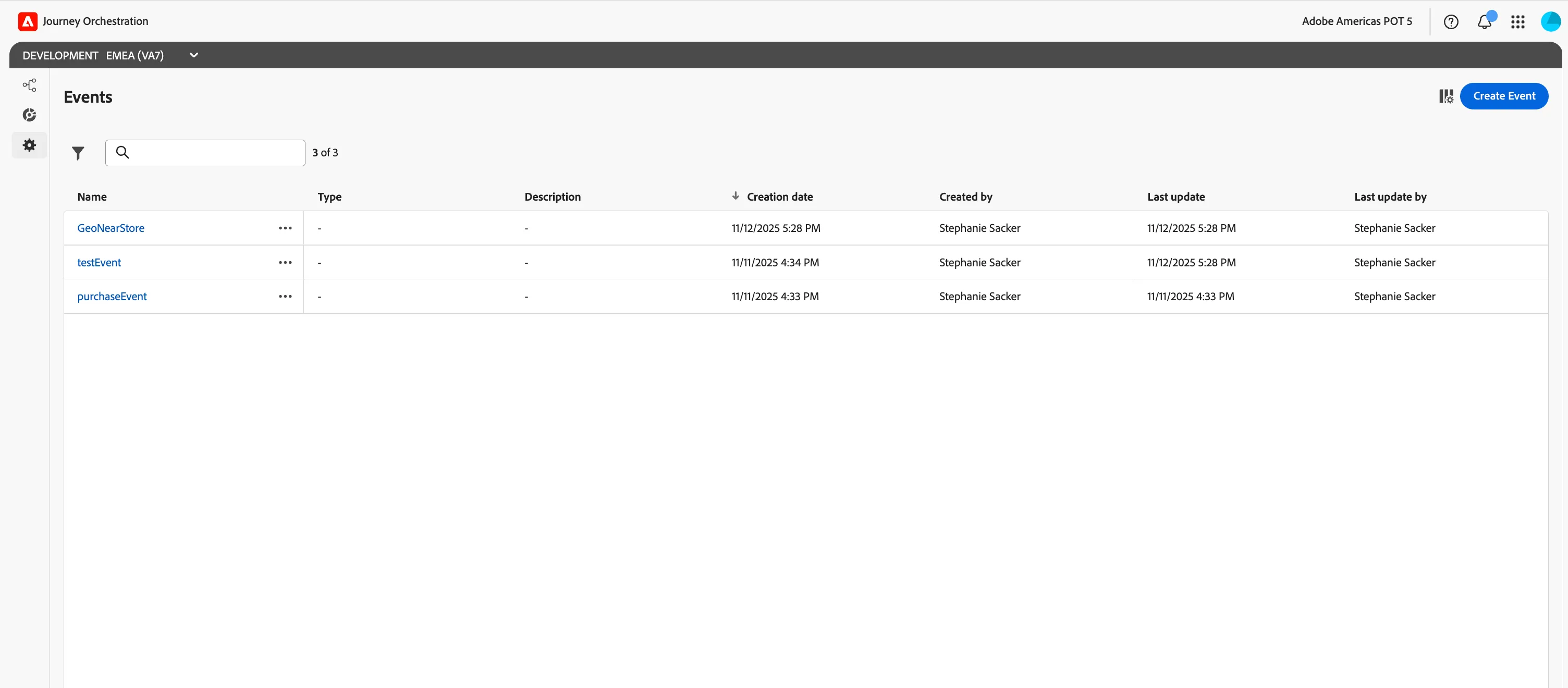Open the reports sidebar icon
Screen dimensions: 1568x688
click(29, 115)
